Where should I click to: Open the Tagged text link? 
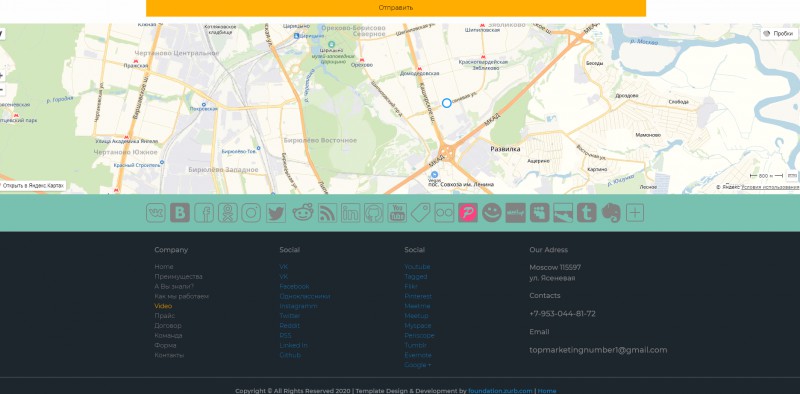pyautogui.click(x=416, y=277)
